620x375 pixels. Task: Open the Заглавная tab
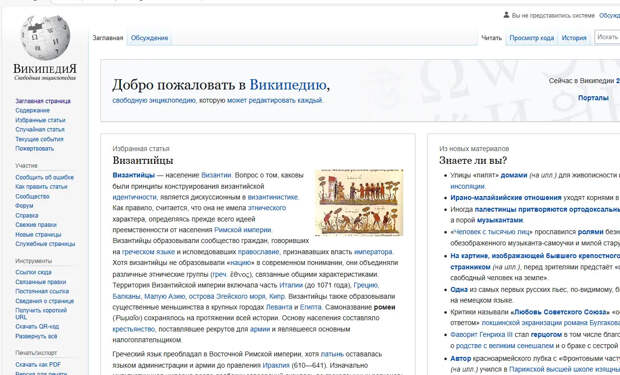point(108,38)
